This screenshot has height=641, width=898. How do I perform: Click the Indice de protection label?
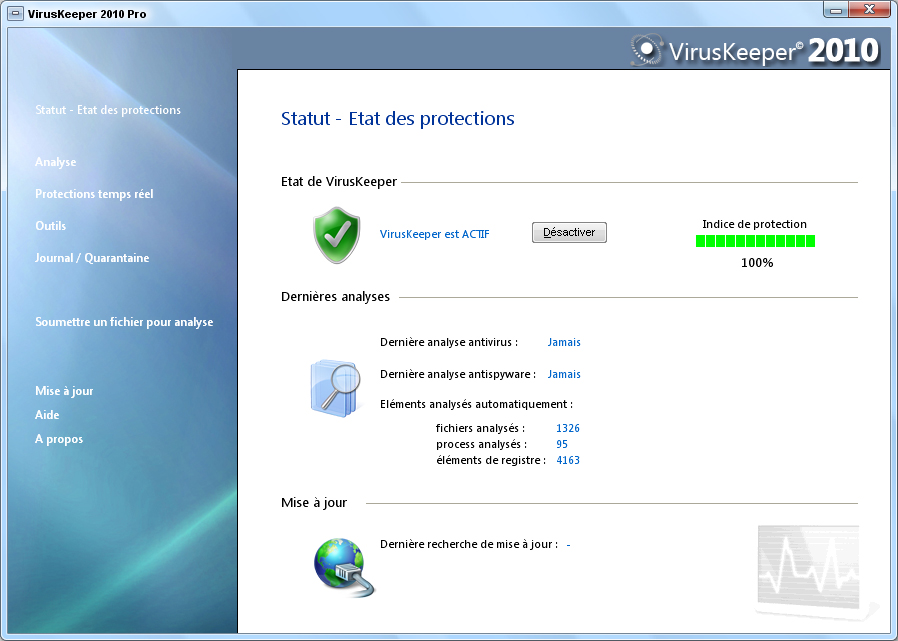pyautogui.click(x=754, y=224)
